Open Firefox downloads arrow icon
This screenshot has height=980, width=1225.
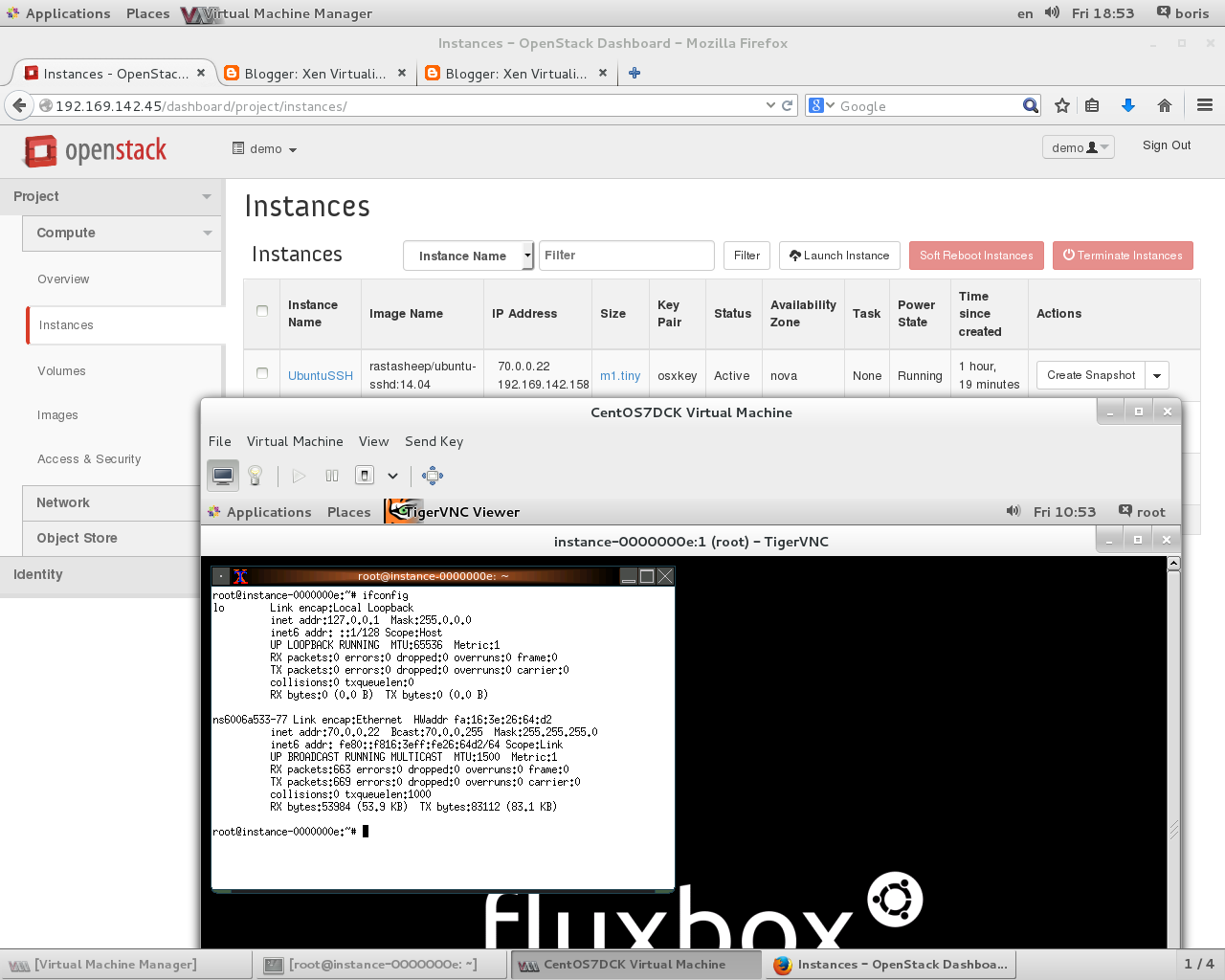tap(1128, 106)
